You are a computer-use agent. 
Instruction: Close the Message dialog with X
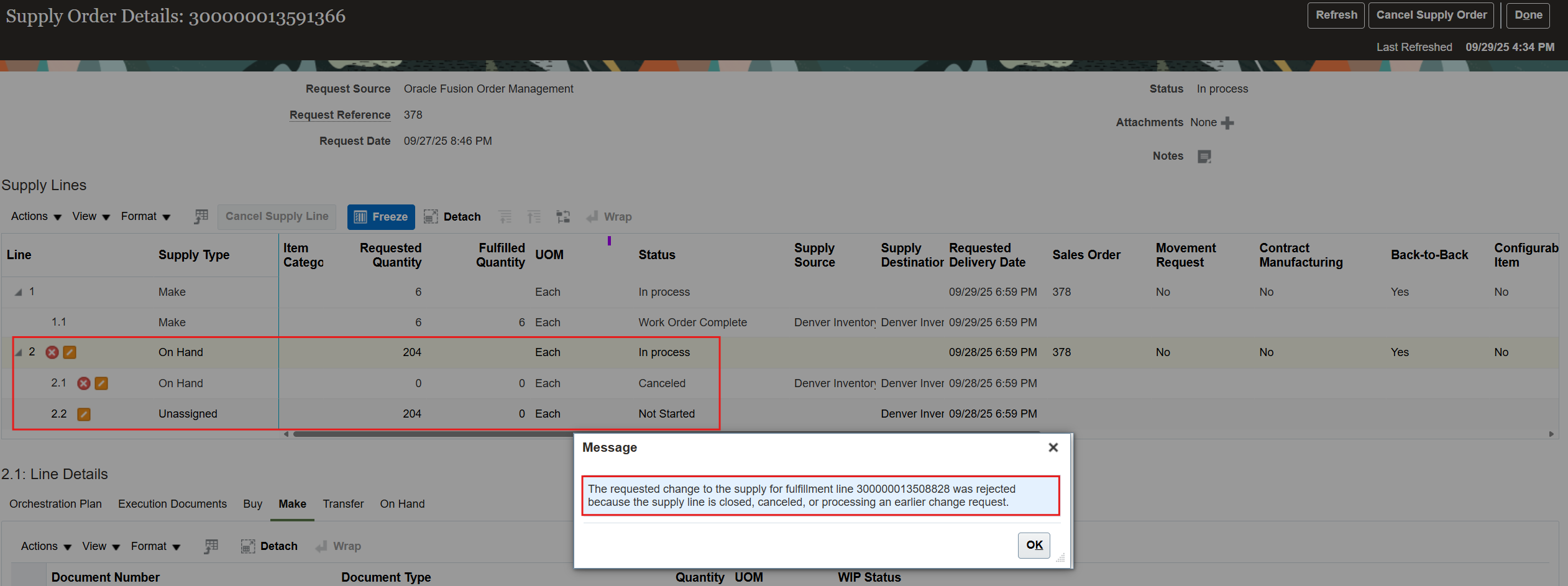click(x=1053, y=447)
